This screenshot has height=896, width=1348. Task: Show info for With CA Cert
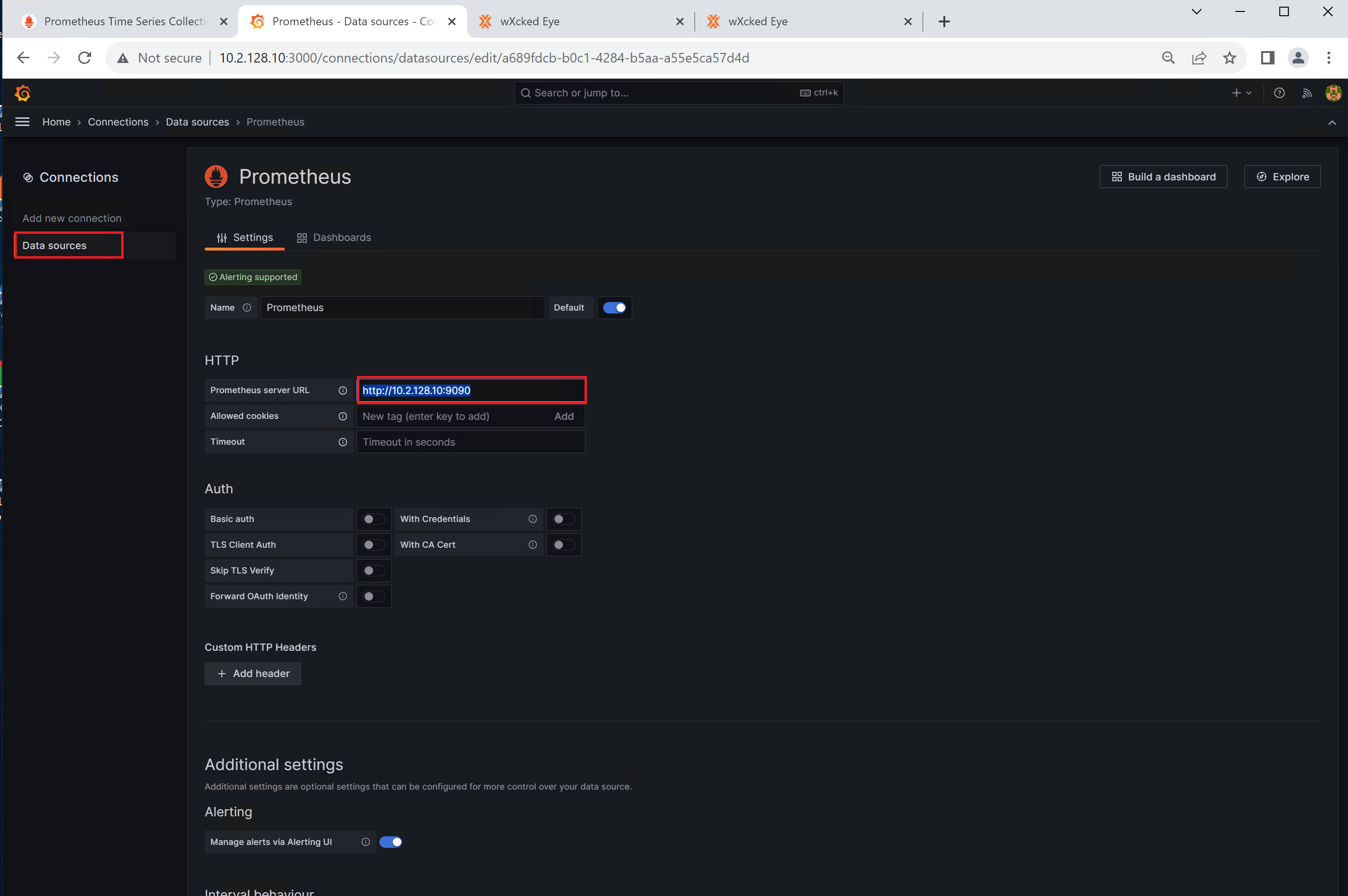533,544
